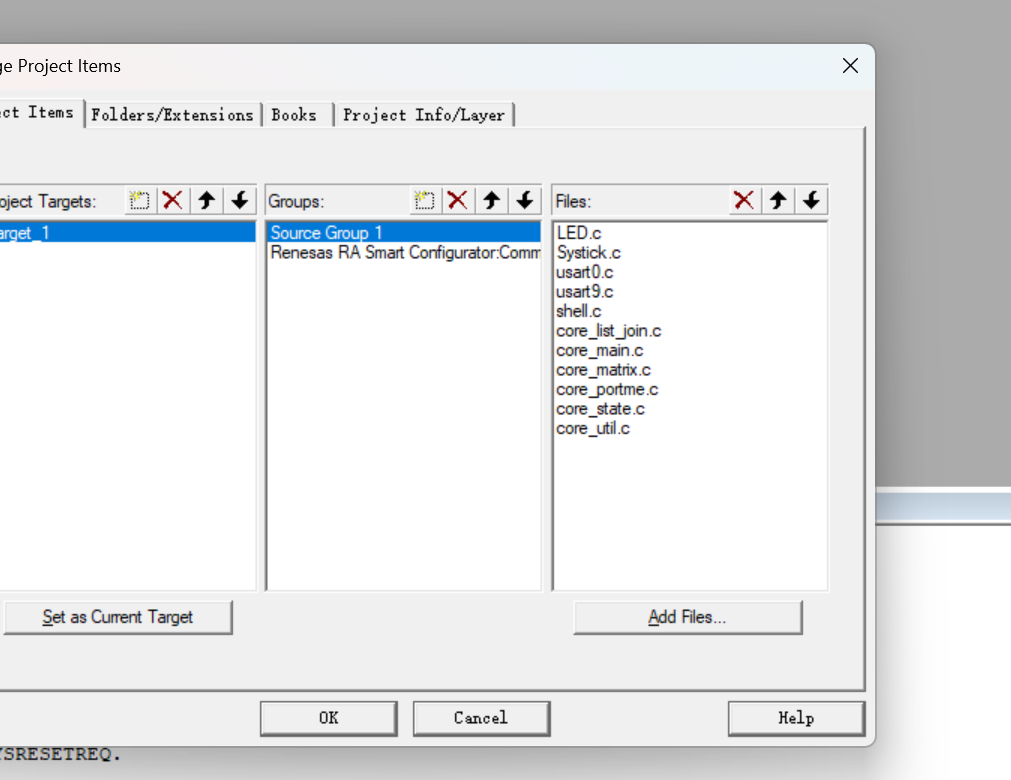
Task: Click the Set as Current Target button
Action: 117,618
